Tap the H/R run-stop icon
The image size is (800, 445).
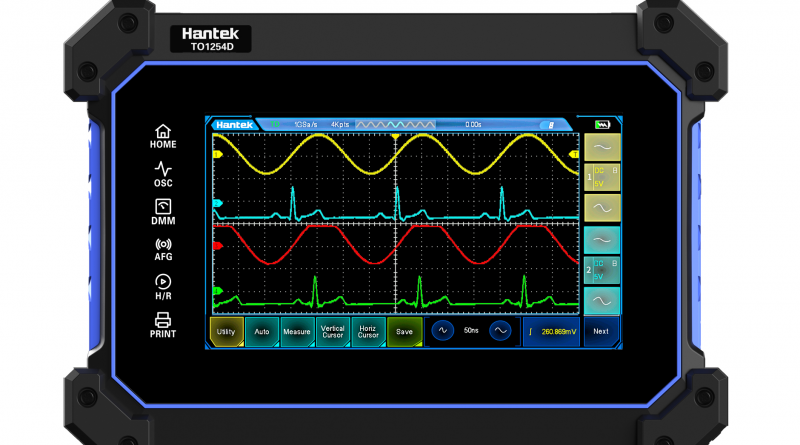click(163, 286)
